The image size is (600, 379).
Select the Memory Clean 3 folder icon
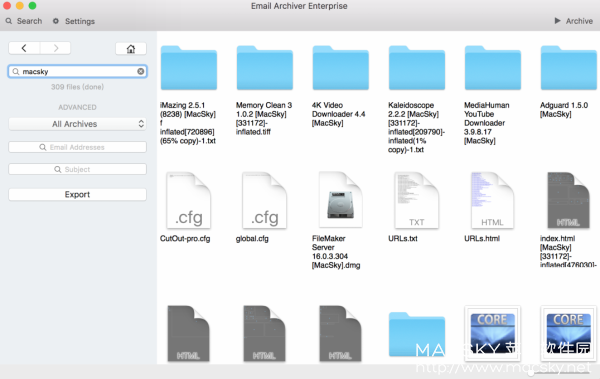click(265, 68)
